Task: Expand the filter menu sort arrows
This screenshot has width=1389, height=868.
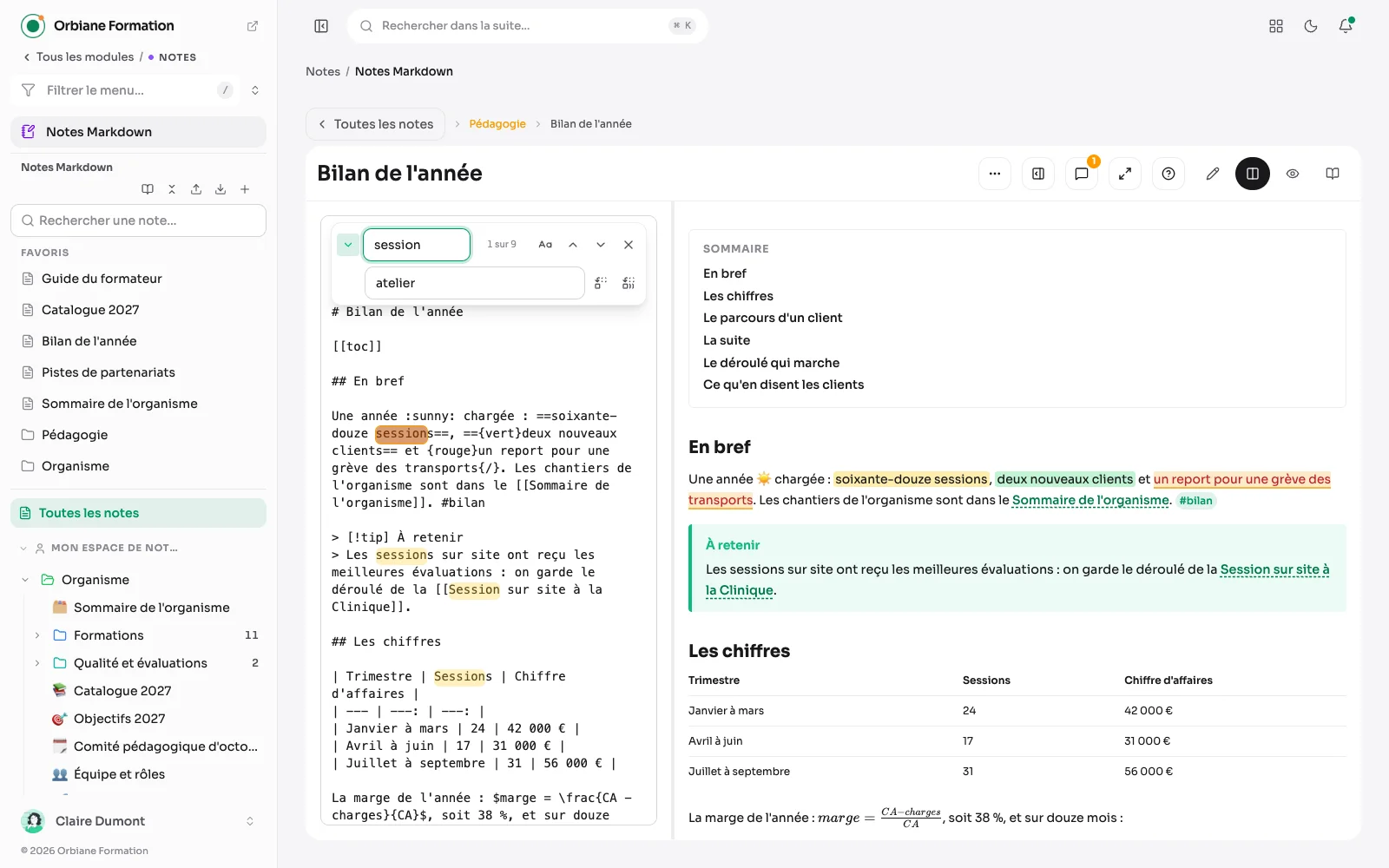Action: click(255, 90)
